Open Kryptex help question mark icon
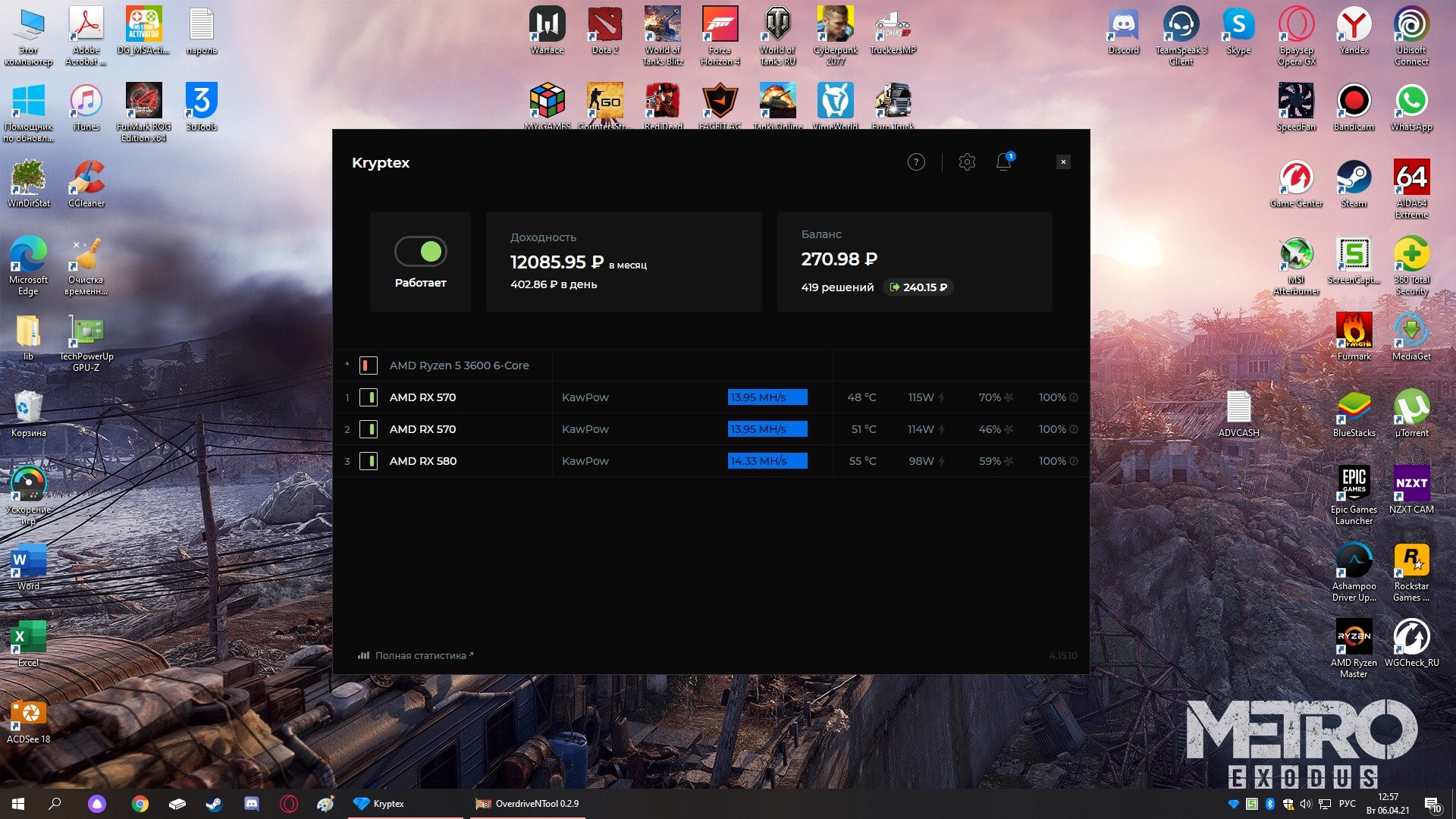 (x=916, y=162)
